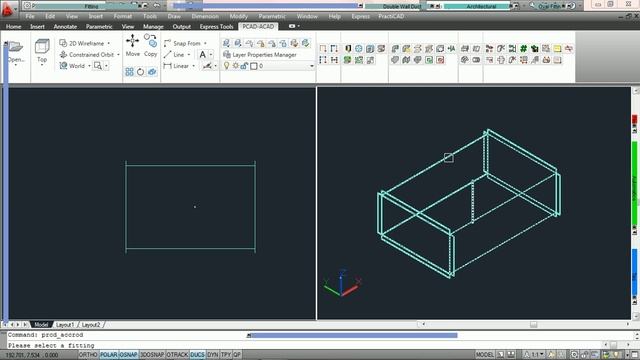This screenshot has height=360, width=640.
Task: Open the Modify menu
Action: pyautogui.click(x=238, y=16)
